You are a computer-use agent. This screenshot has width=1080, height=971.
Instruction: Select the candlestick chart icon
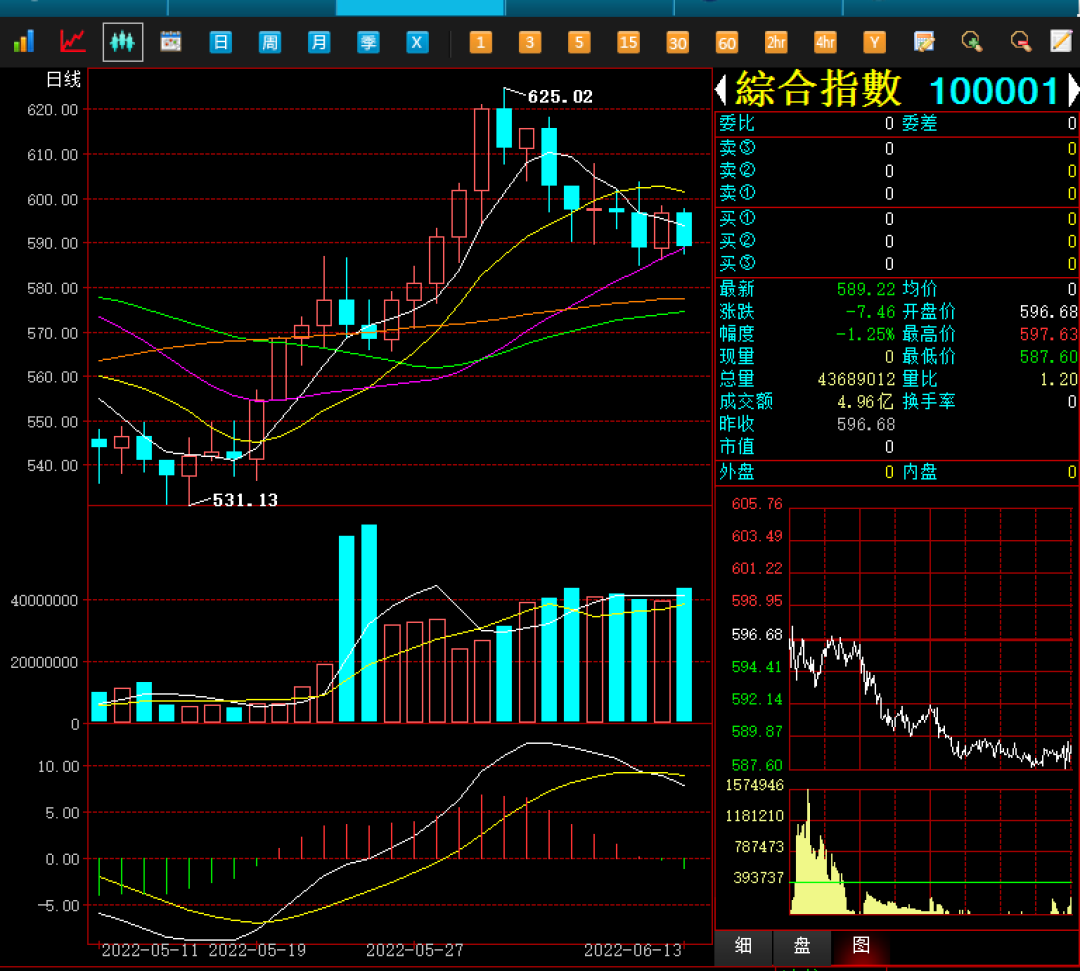point(123,42)
